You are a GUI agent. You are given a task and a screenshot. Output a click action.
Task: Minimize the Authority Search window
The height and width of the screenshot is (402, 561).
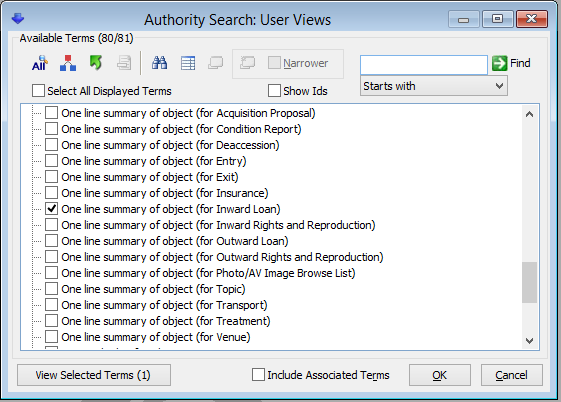pyautogui.click(x=464, y=19)
